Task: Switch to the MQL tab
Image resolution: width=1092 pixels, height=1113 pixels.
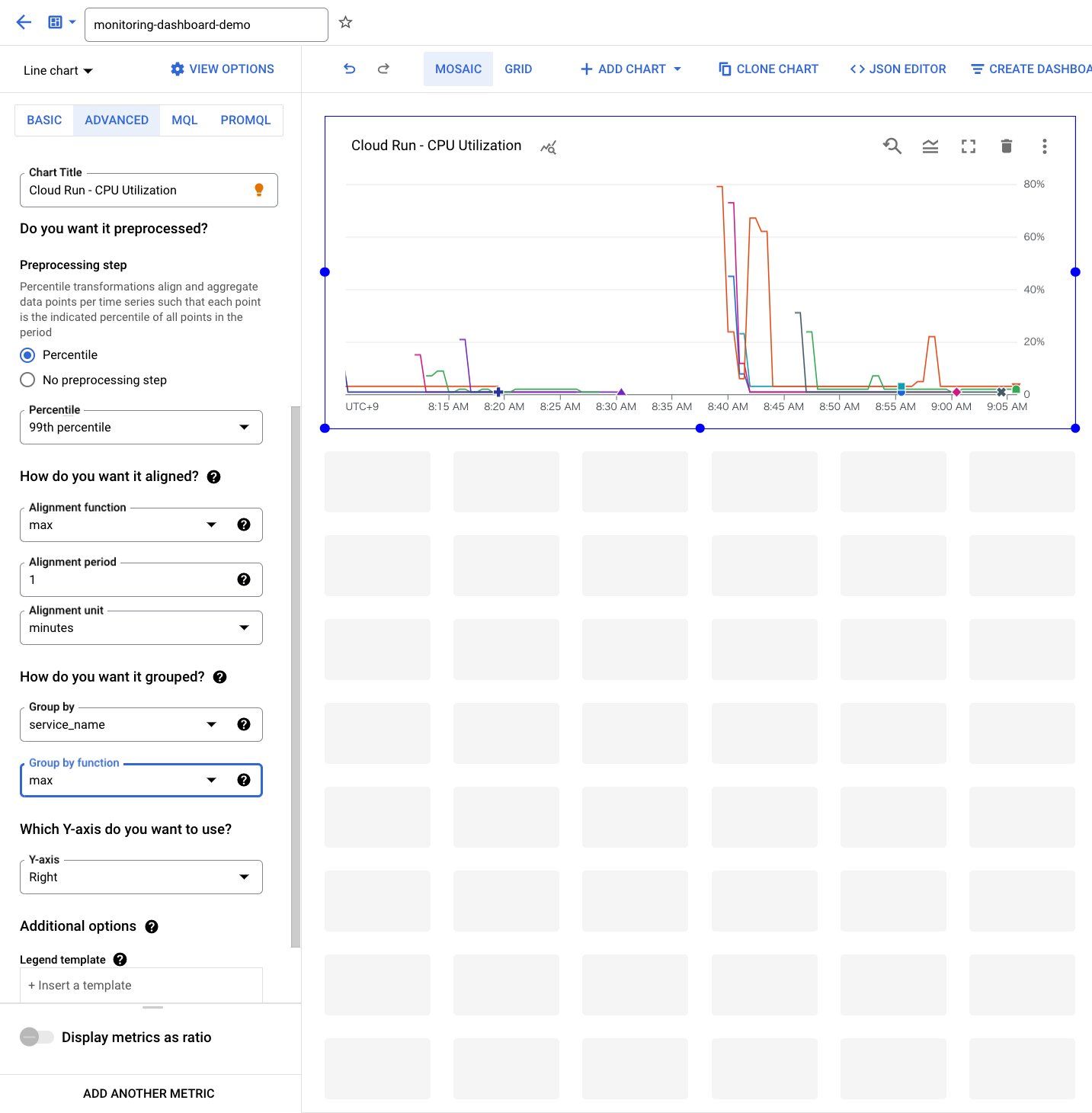Action: (x=184, y=120)
